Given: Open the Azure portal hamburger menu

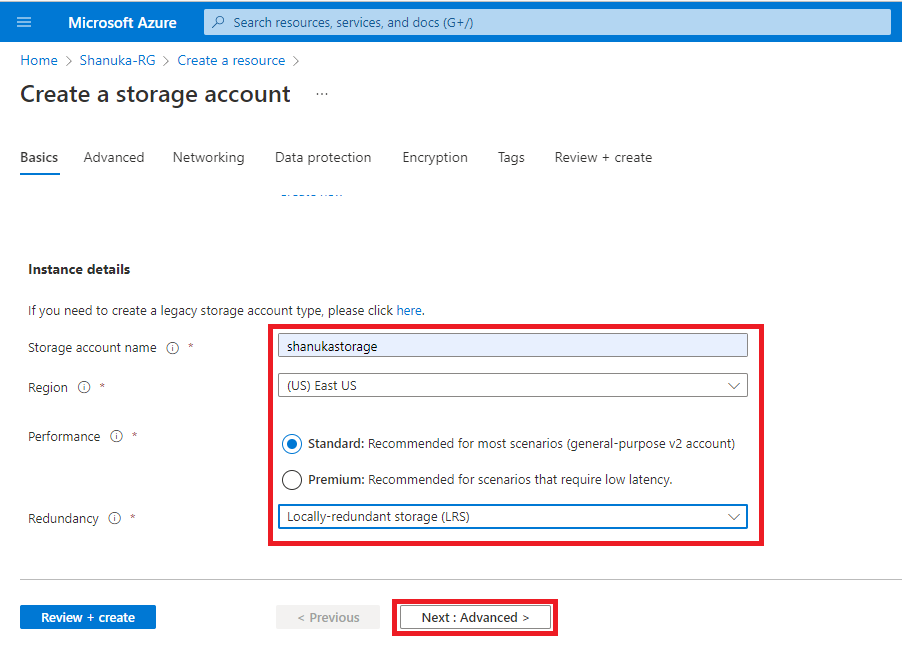Looking at the screenshot, I should [x=24, y=22].
